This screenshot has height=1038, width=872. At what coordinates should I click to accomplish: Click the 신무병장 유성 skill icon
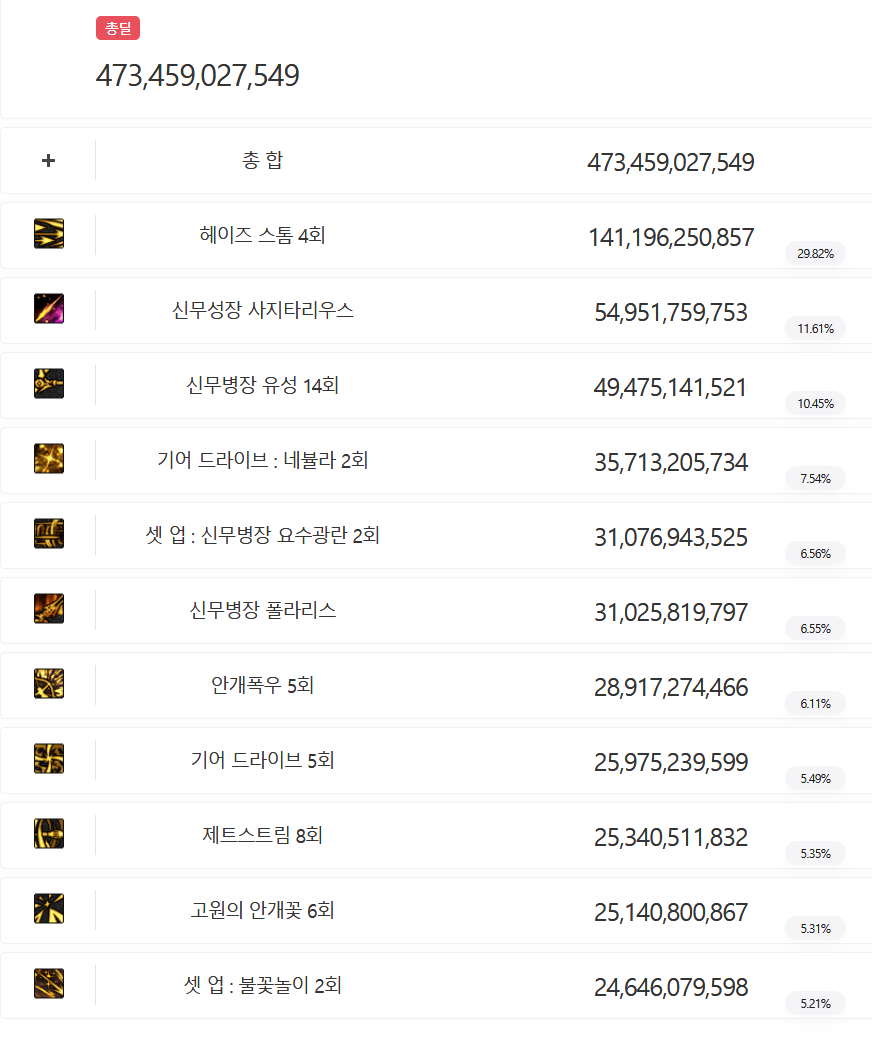click(49, 384)
